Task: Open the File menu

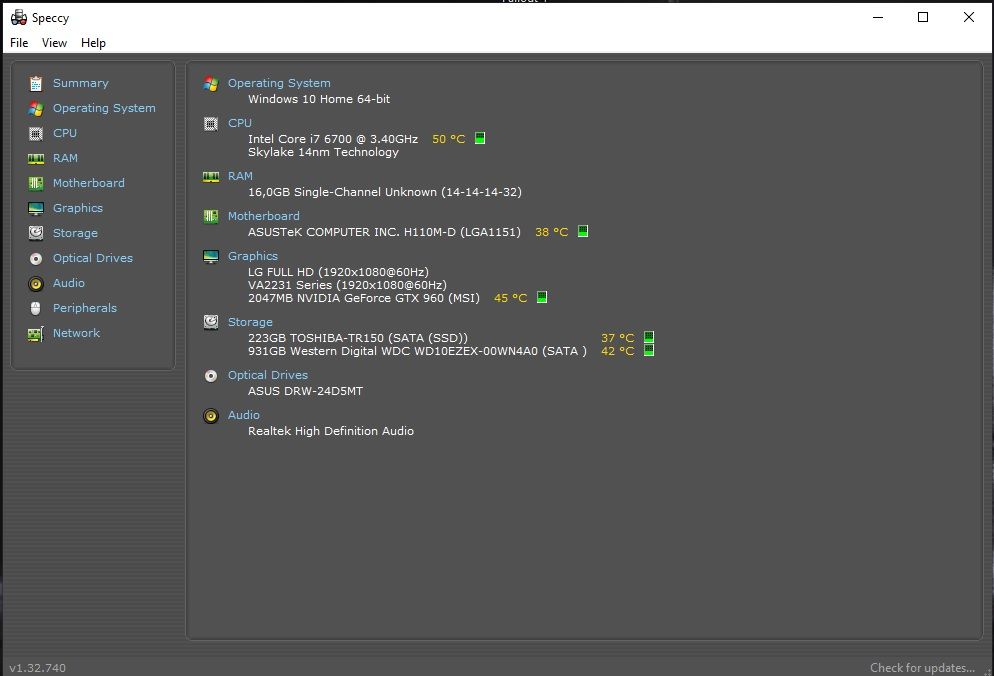Action: (x=19, y=42)
